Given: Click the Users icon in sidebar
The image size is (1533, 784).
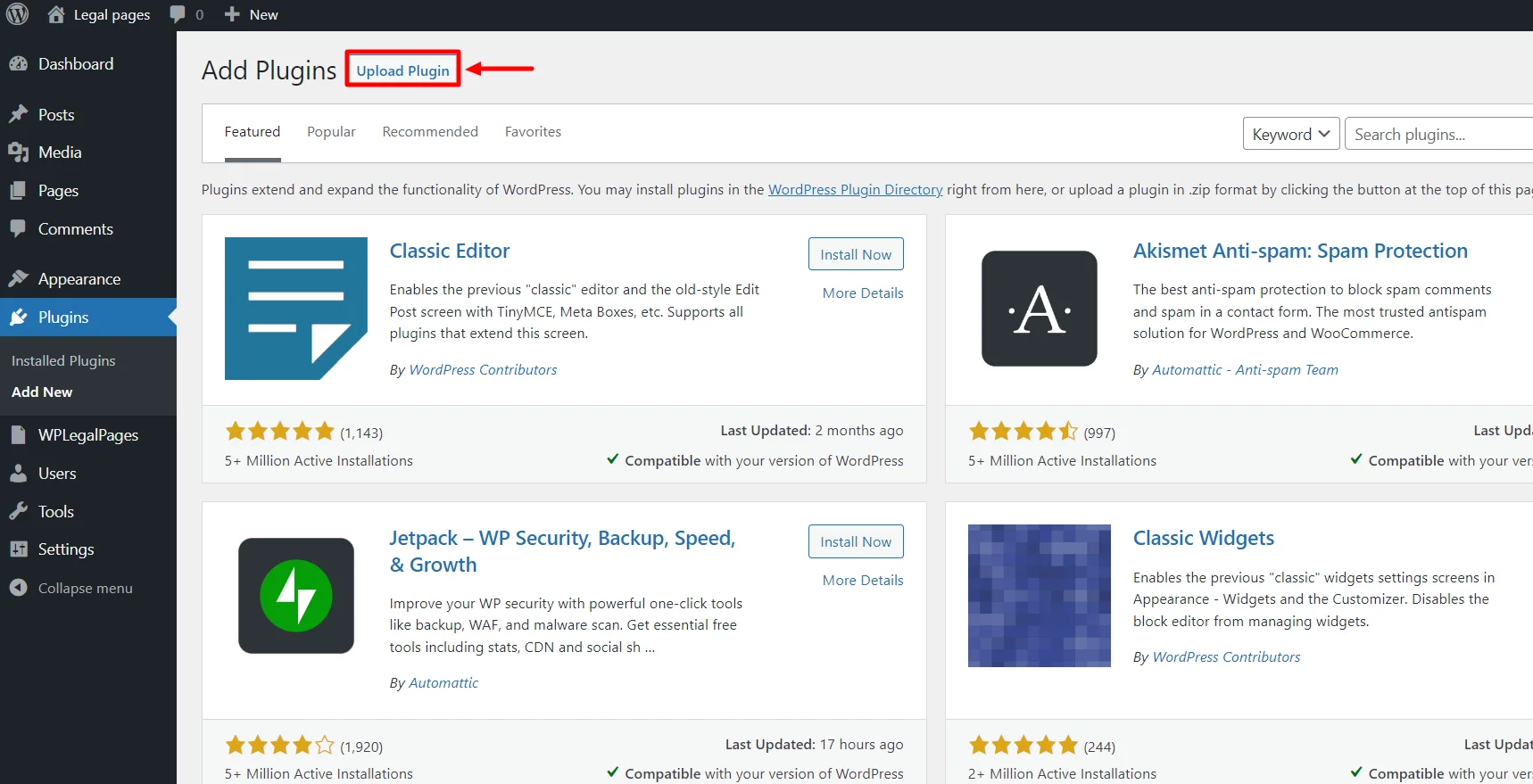Looking at the screenshot, I should click(x=18, y=474).
